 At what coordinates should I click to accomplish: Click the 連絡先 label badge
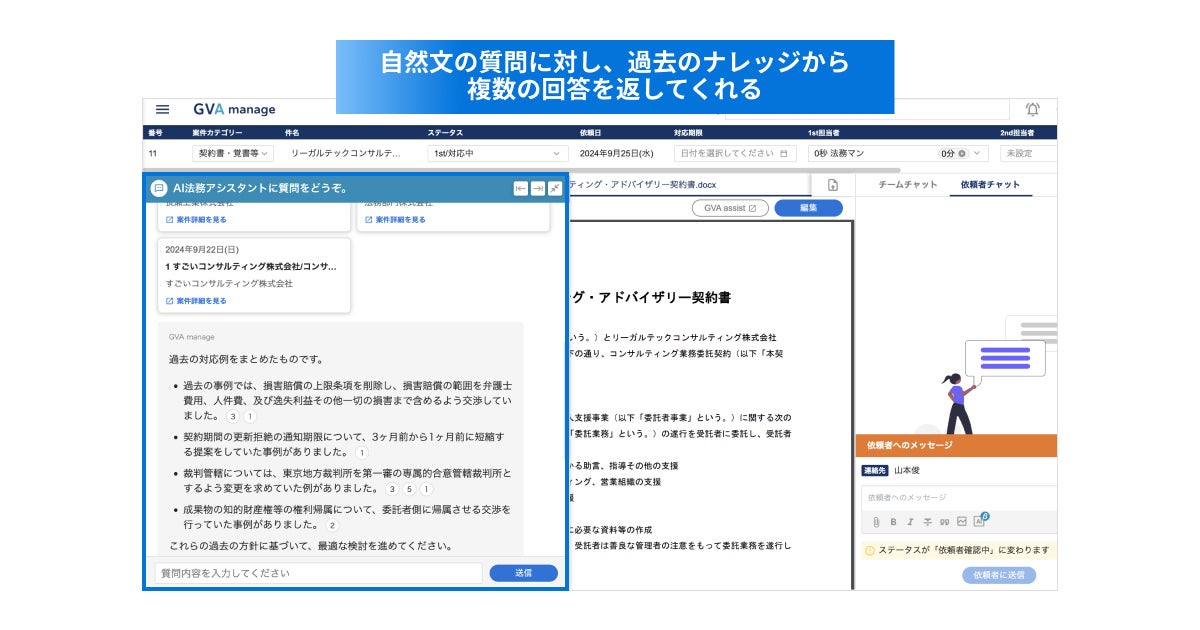coord(875,470)
